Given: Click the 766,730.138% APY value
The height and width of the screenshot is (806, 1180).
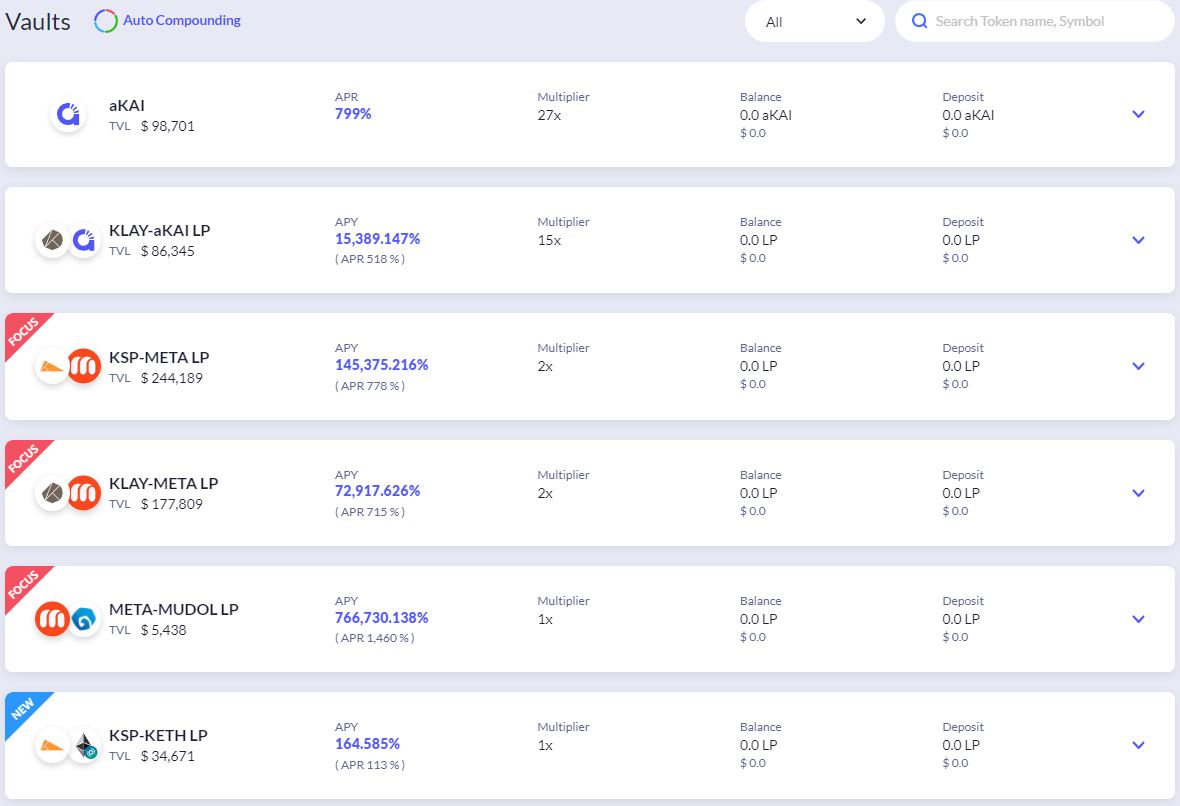Looking at the screenshot, I should (382, 617).
